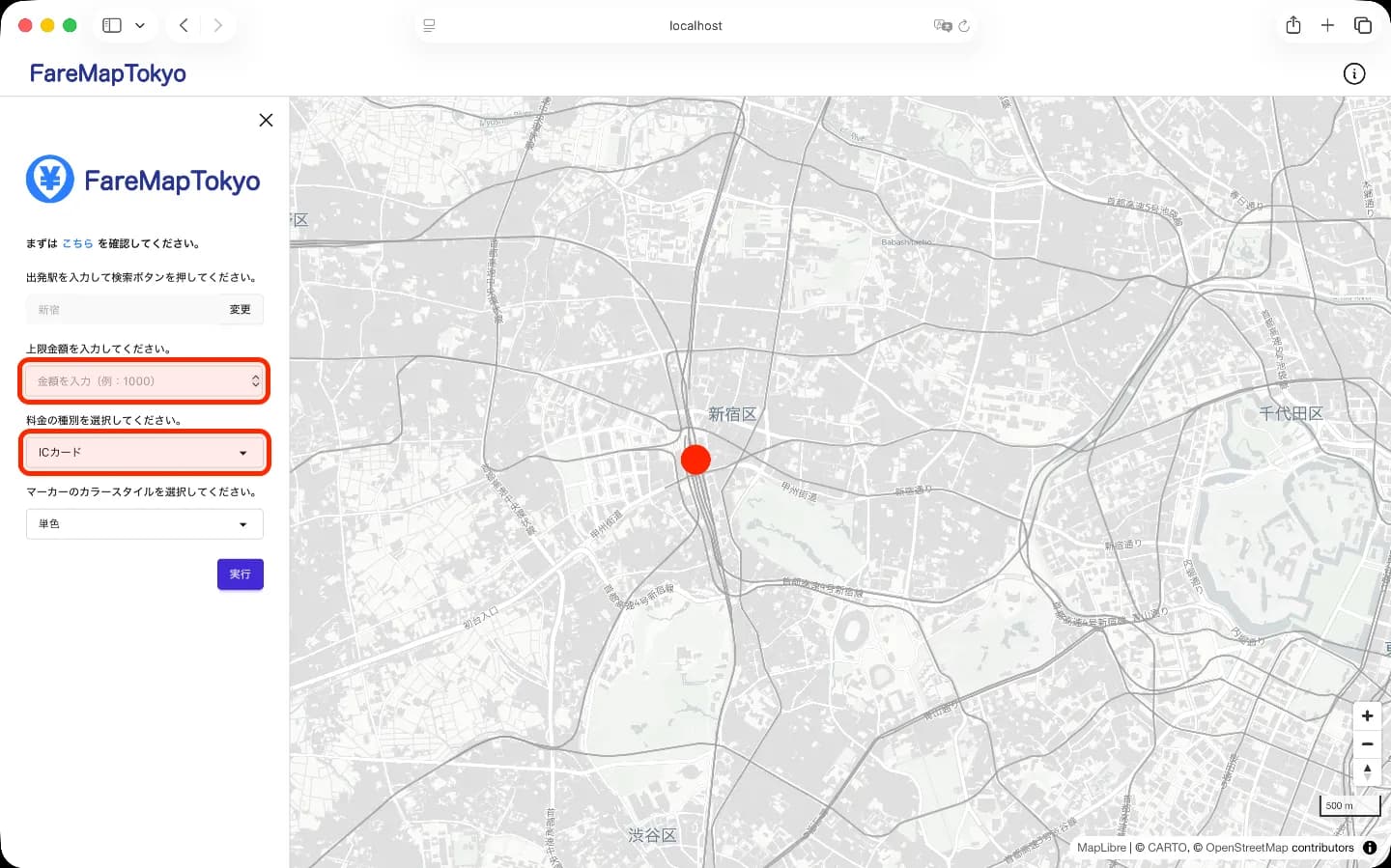Reset map bearing with the compass icon
The image size is (1391, 868).
(x=1367, y=771)
